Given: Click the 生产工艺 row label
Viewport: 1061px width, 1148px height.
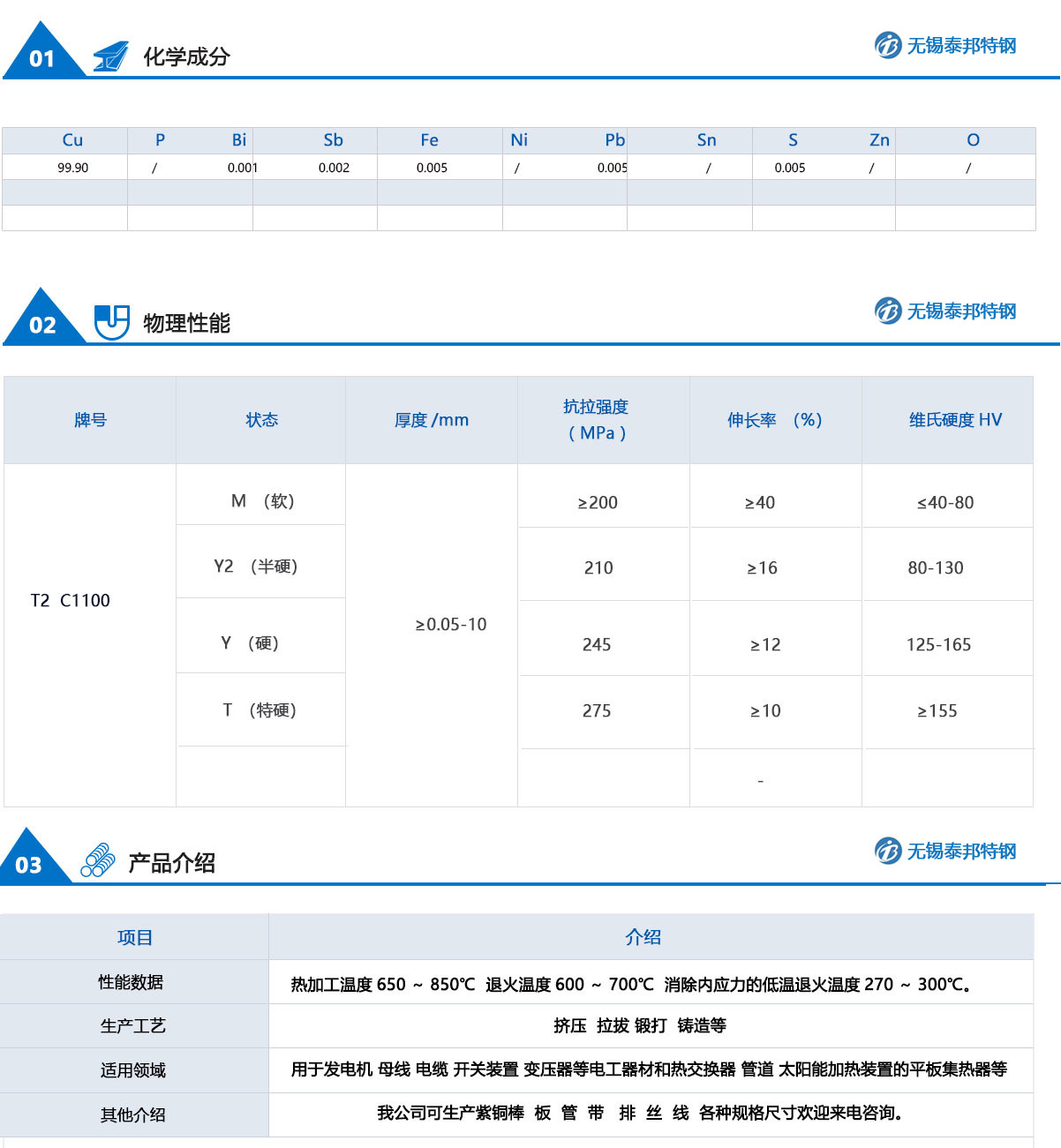Looking at the screenshot, I should [x=132, y=1026].
